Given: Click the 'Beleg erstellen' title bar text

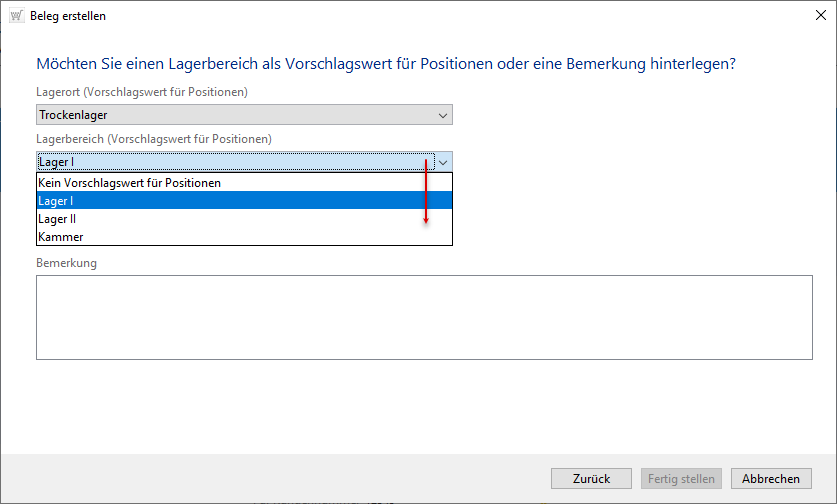Looking at the screenshot, I should [x=68, y=16].
